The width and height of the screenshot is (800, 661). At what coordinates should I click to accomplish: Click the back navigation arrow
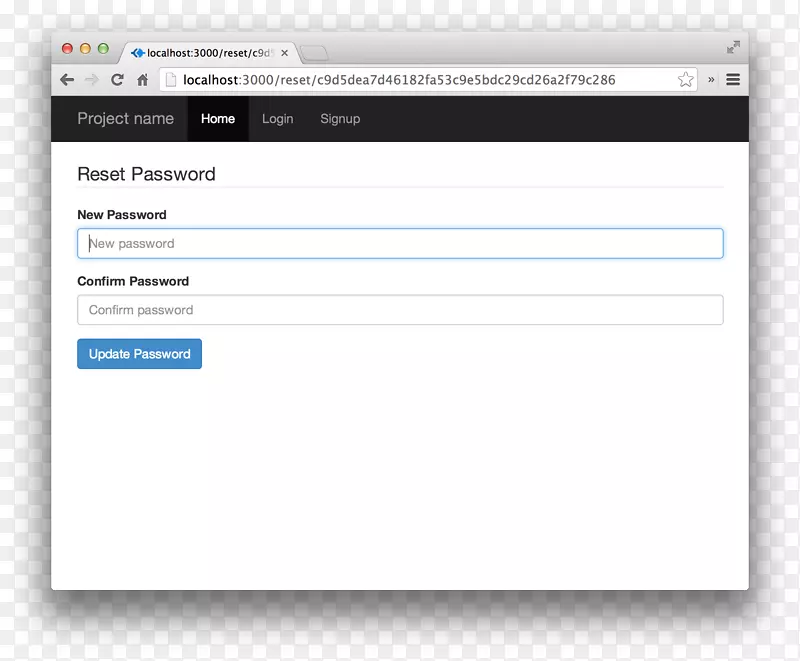click(x=67, y=79)
